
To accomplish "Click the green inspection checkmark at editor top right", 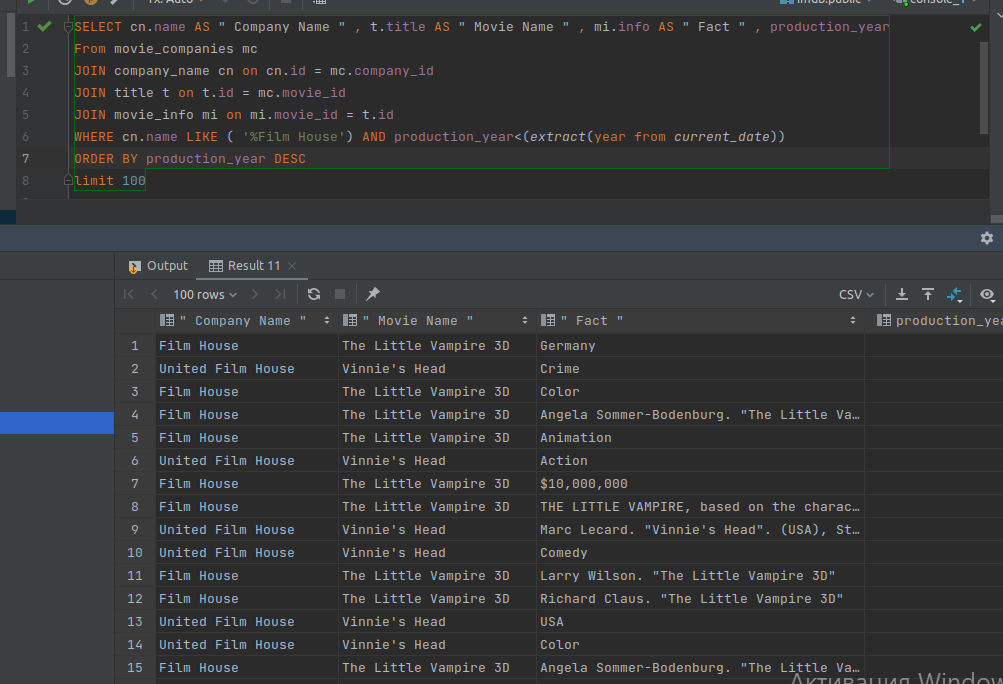I will pos(975,28).
